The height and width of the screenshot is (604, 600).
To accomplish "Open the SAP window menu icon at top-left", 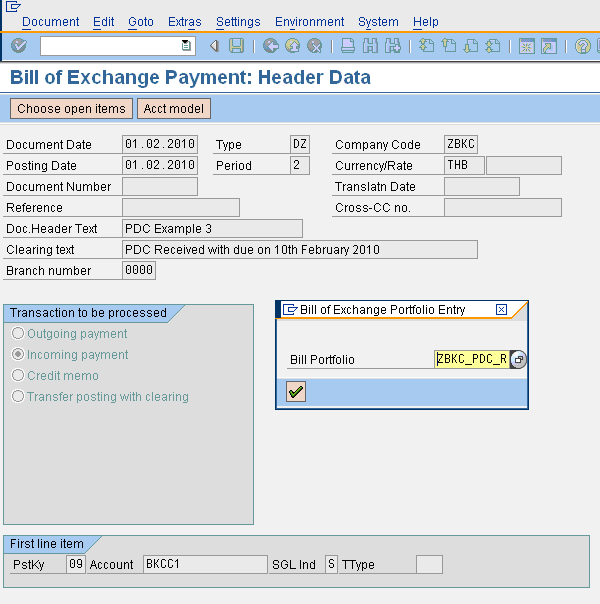I will (x=13, y=7).
